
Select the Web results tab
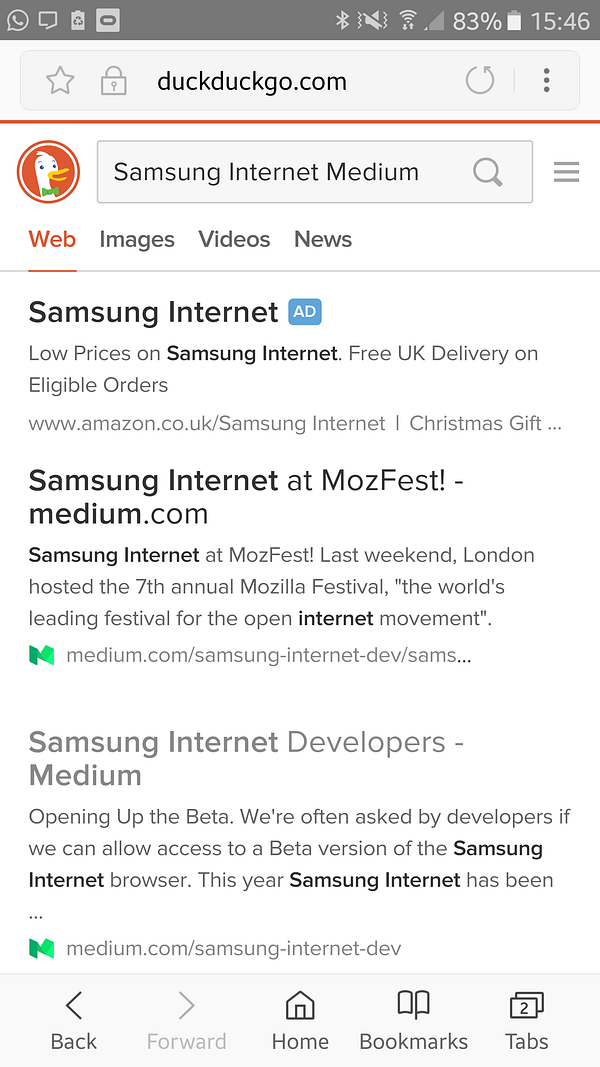(x=52, y=240)
